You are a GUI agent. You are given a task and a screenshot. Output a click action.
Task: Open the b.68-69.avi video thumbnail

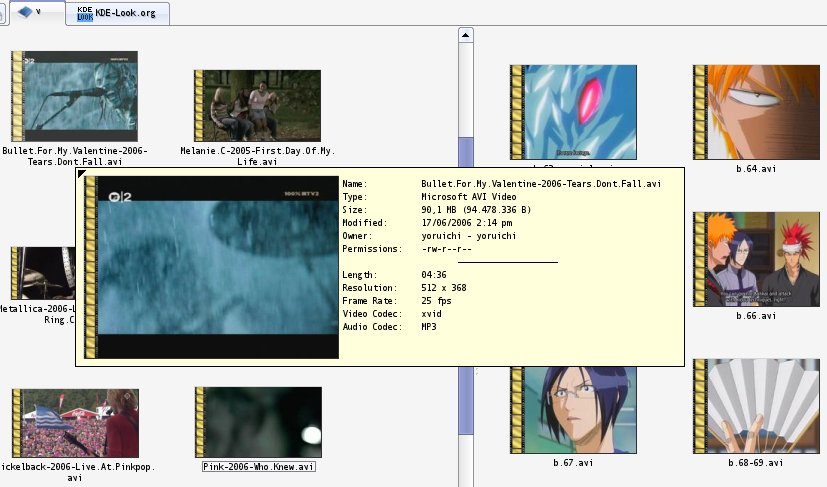[756, 406]
